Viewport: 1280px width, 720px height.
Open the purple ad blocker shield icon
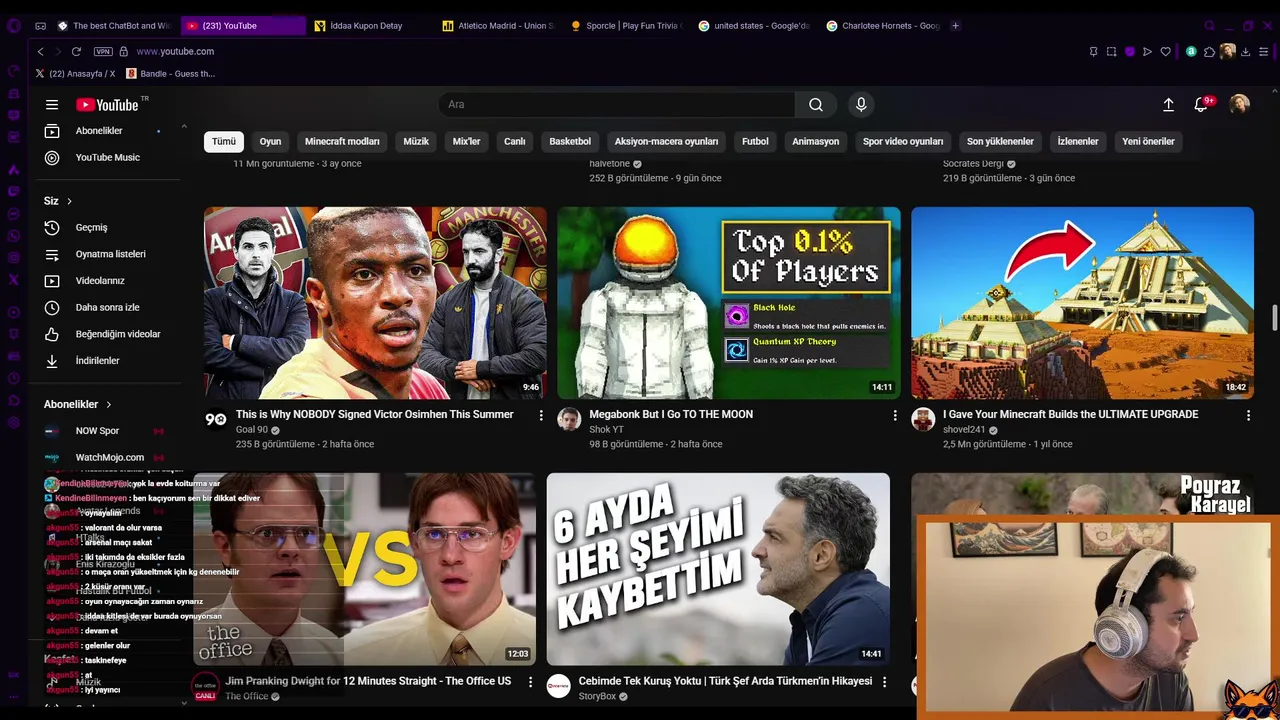click(1129, 51)
